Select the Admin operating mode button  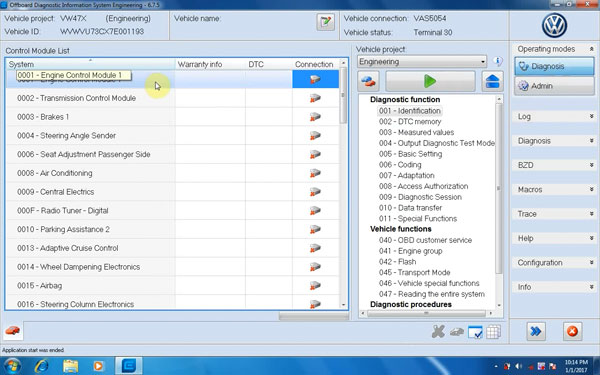554,86
